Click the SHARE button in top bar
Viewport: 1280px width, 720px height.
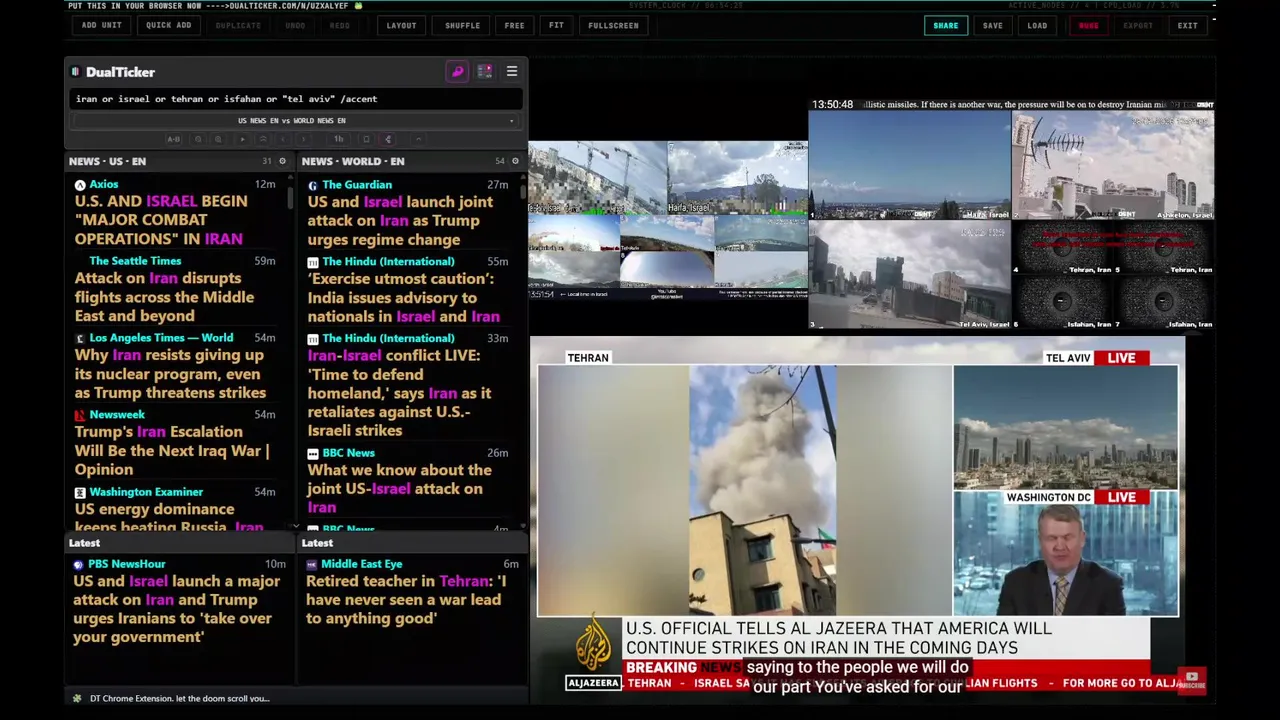(945, 25)
